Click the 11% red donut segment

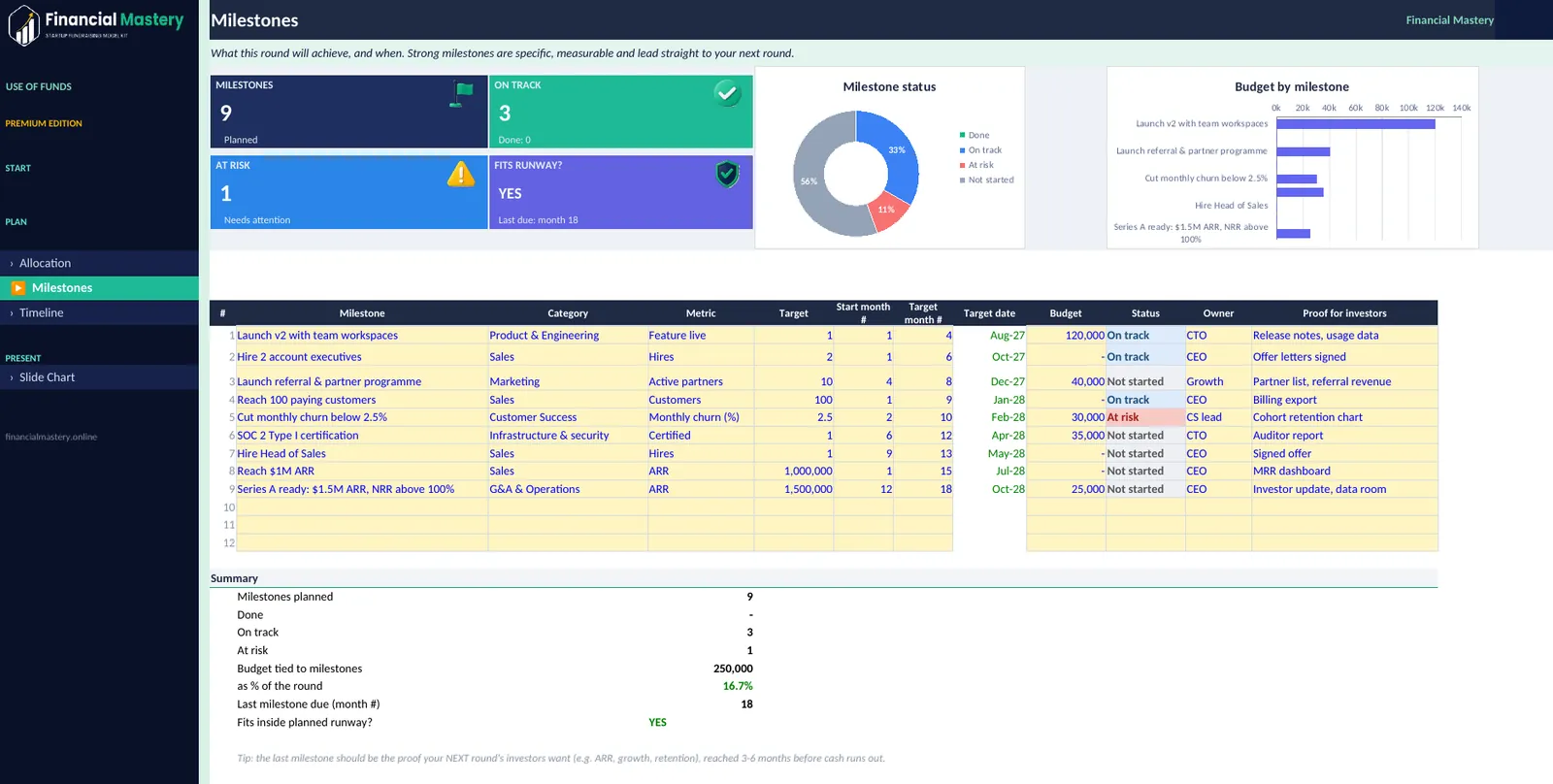(x=886, y=212)
